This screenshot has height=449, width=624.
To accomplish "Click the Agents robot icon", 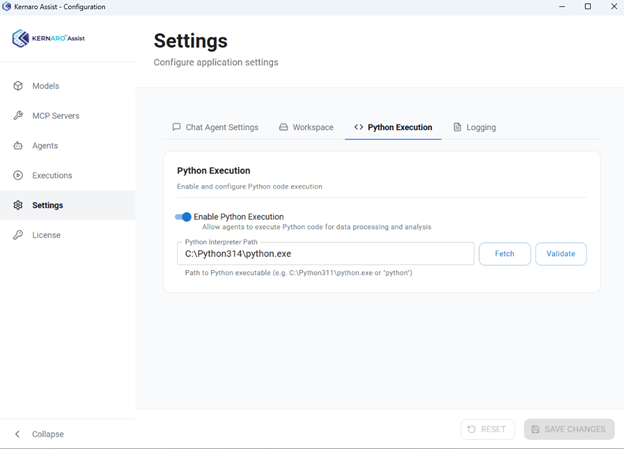I will point(18,146).
